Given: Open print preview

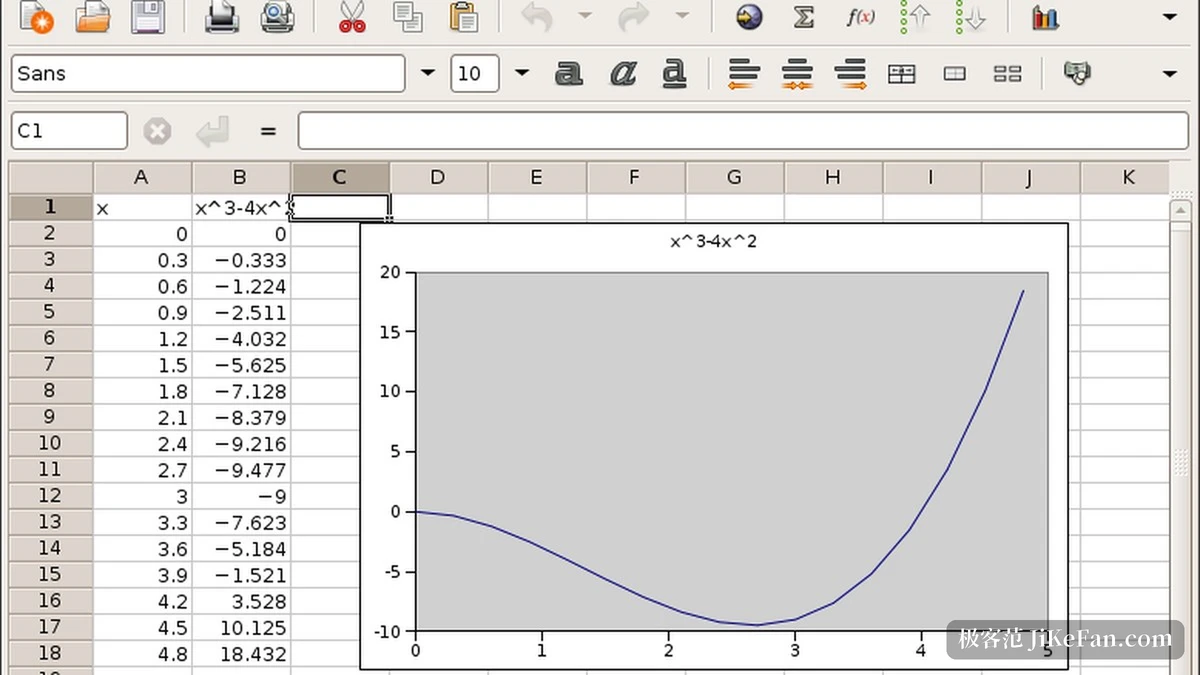Looking at the screenshot, I should point(277,17).
